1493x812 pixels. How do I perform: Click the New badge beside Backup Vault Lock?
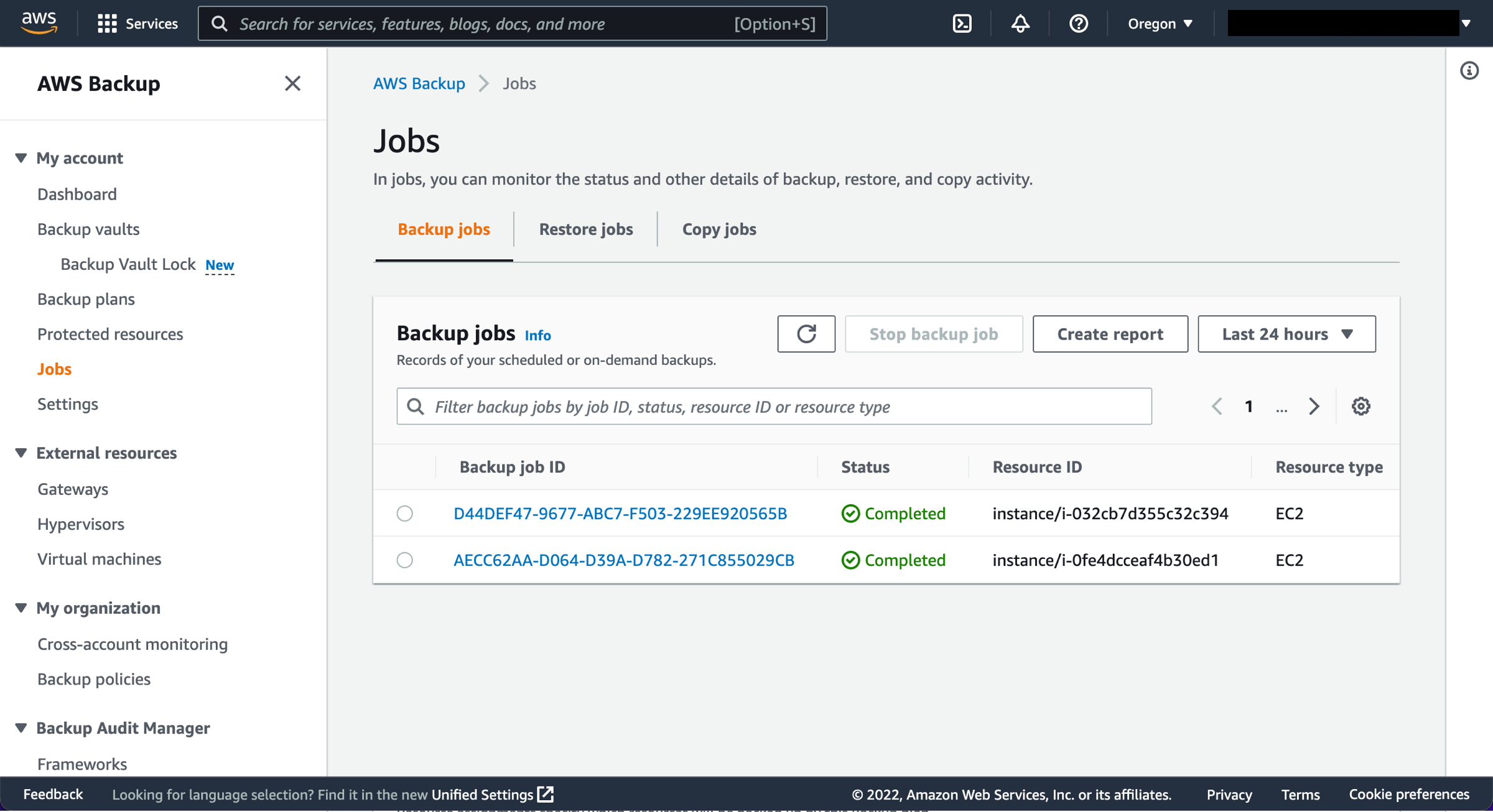point(220,265)
